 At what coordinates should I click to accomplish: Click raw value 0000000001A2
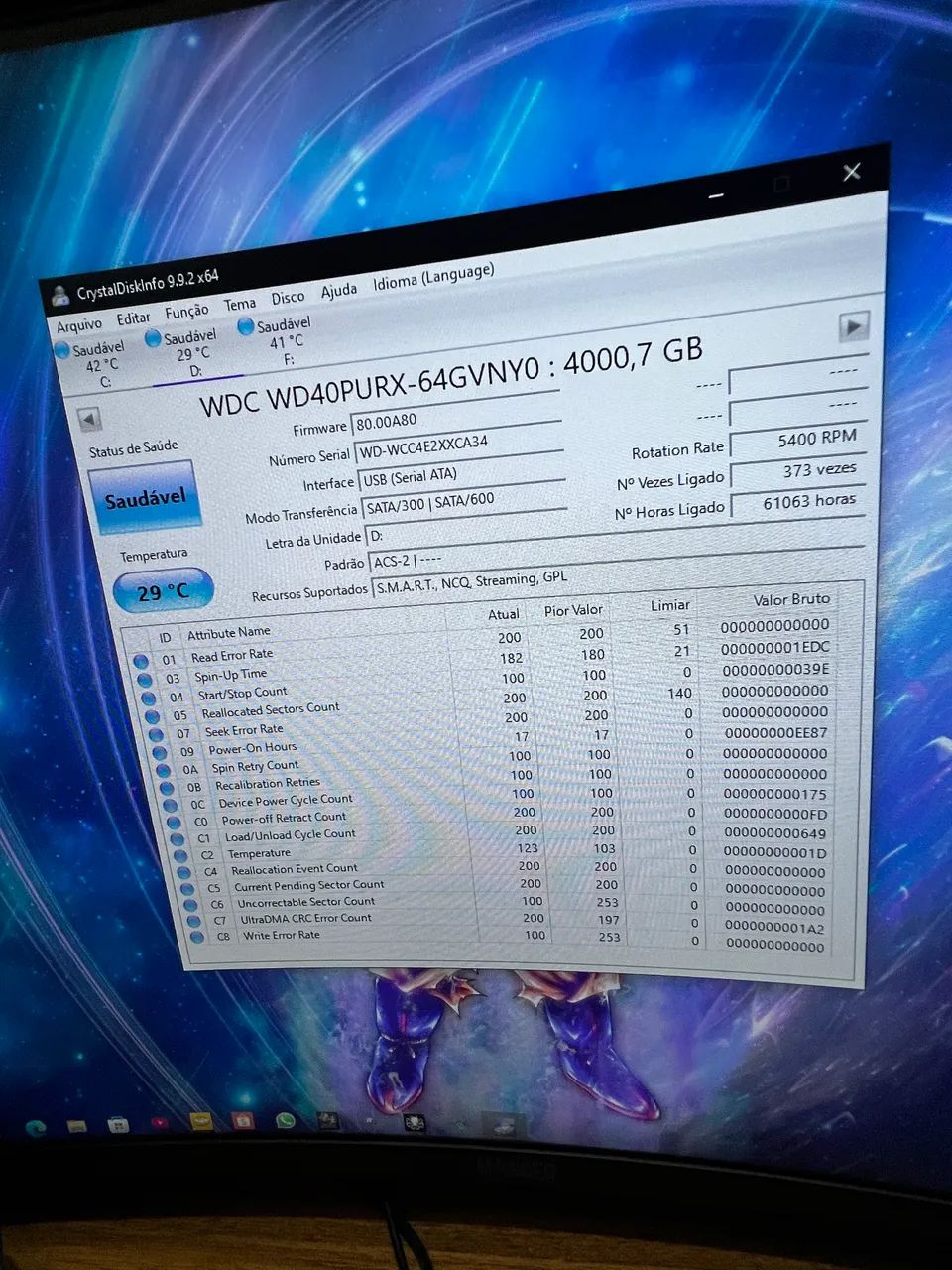click(x=774, y=928)
